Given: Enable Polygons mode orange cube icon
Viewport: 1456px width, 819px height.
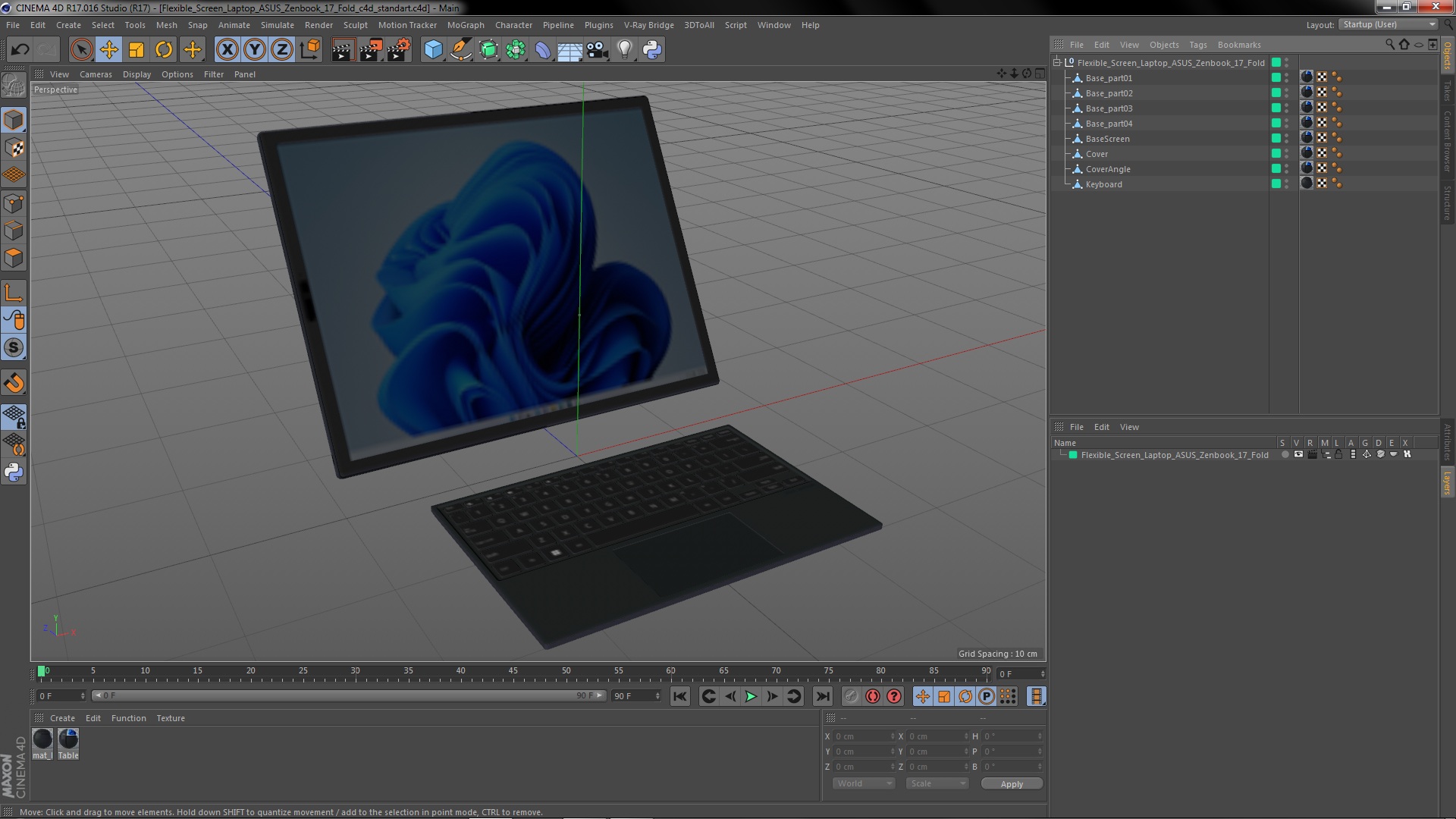Looking at the screenshot, I should tap(14, 258).
